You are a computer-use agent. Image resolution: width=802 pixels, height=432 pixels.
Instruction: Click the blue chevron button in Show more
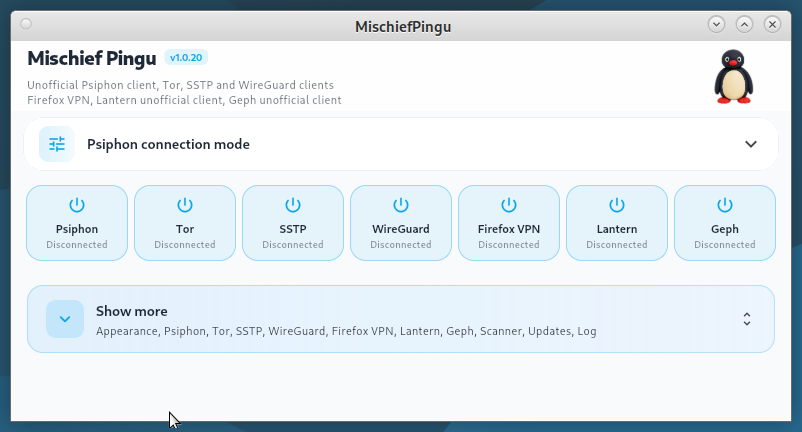65,319
